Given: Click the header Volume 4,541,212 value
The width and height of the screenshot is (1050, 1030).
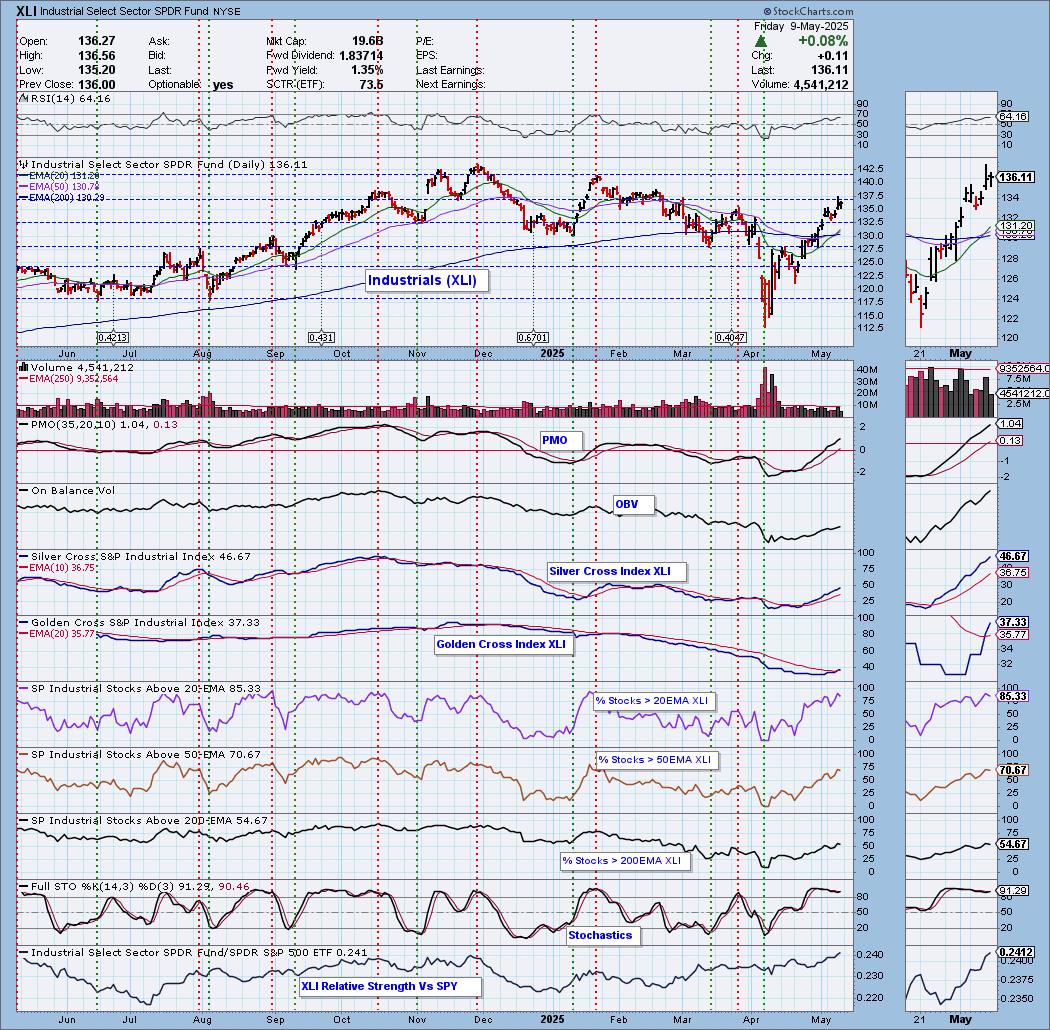Looking at the screenshot, I should pos(821,85).
